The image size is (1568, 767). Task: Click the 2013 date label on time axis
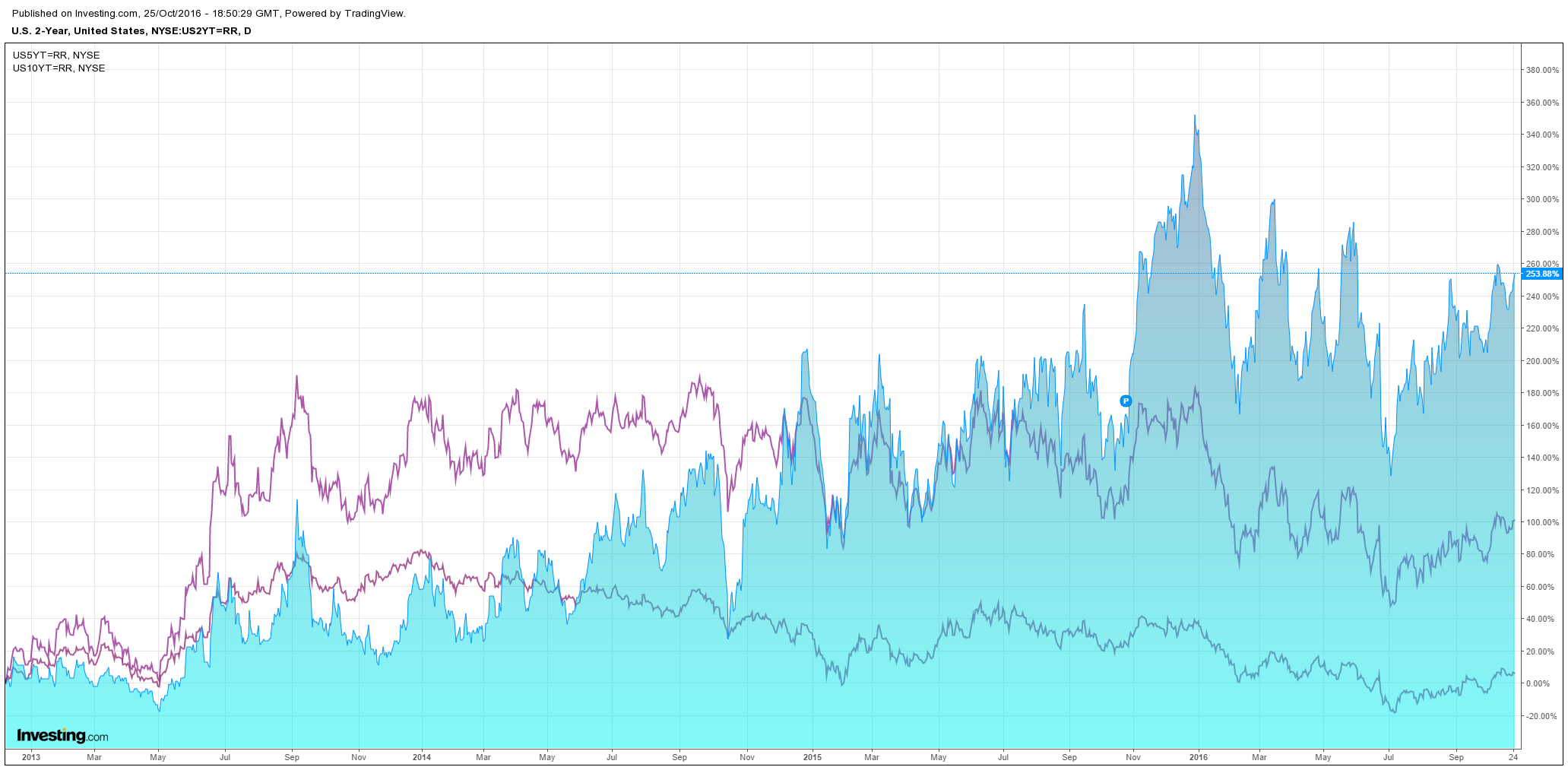click(31, 757)
